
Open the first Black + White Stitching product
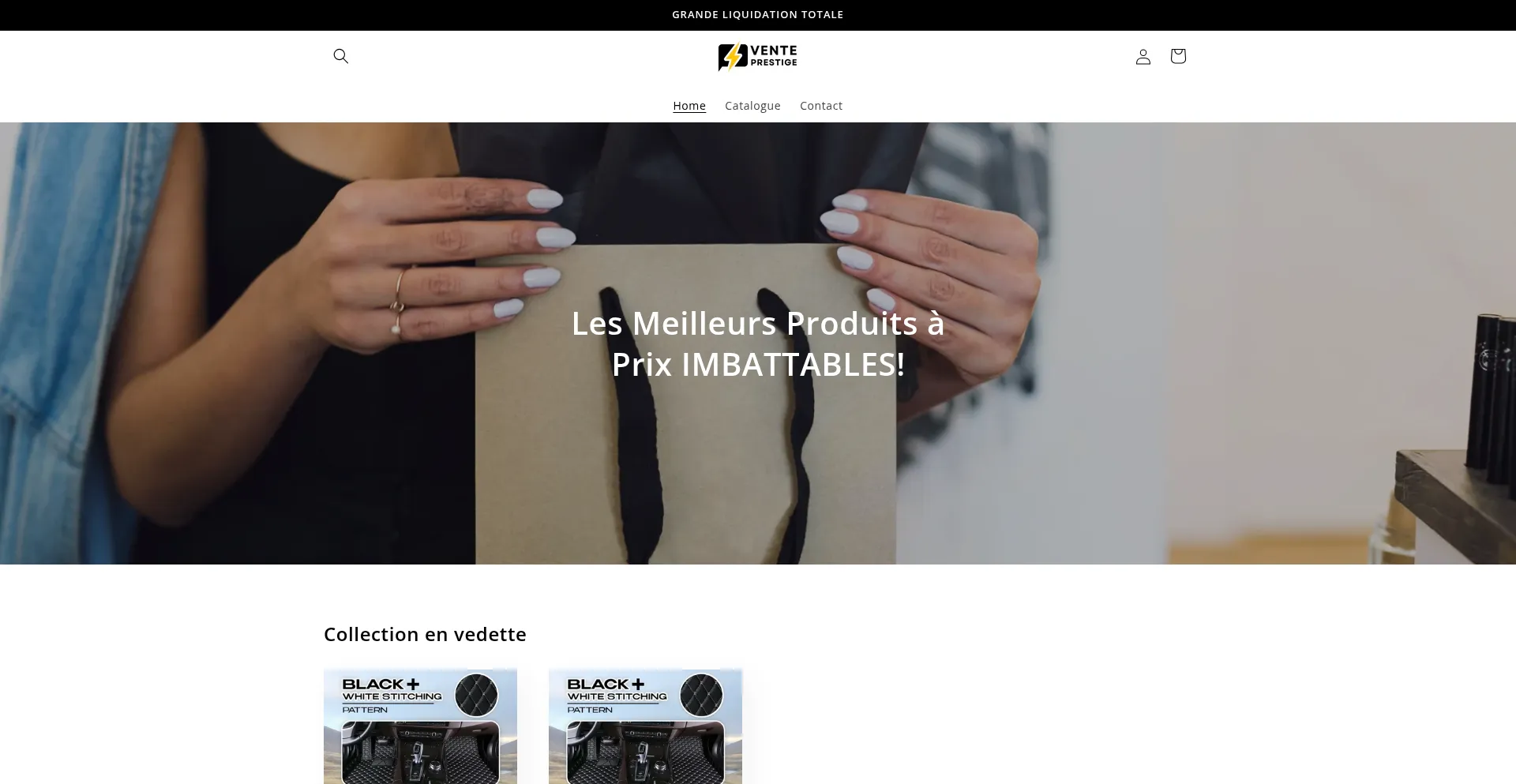coord(420,726)
